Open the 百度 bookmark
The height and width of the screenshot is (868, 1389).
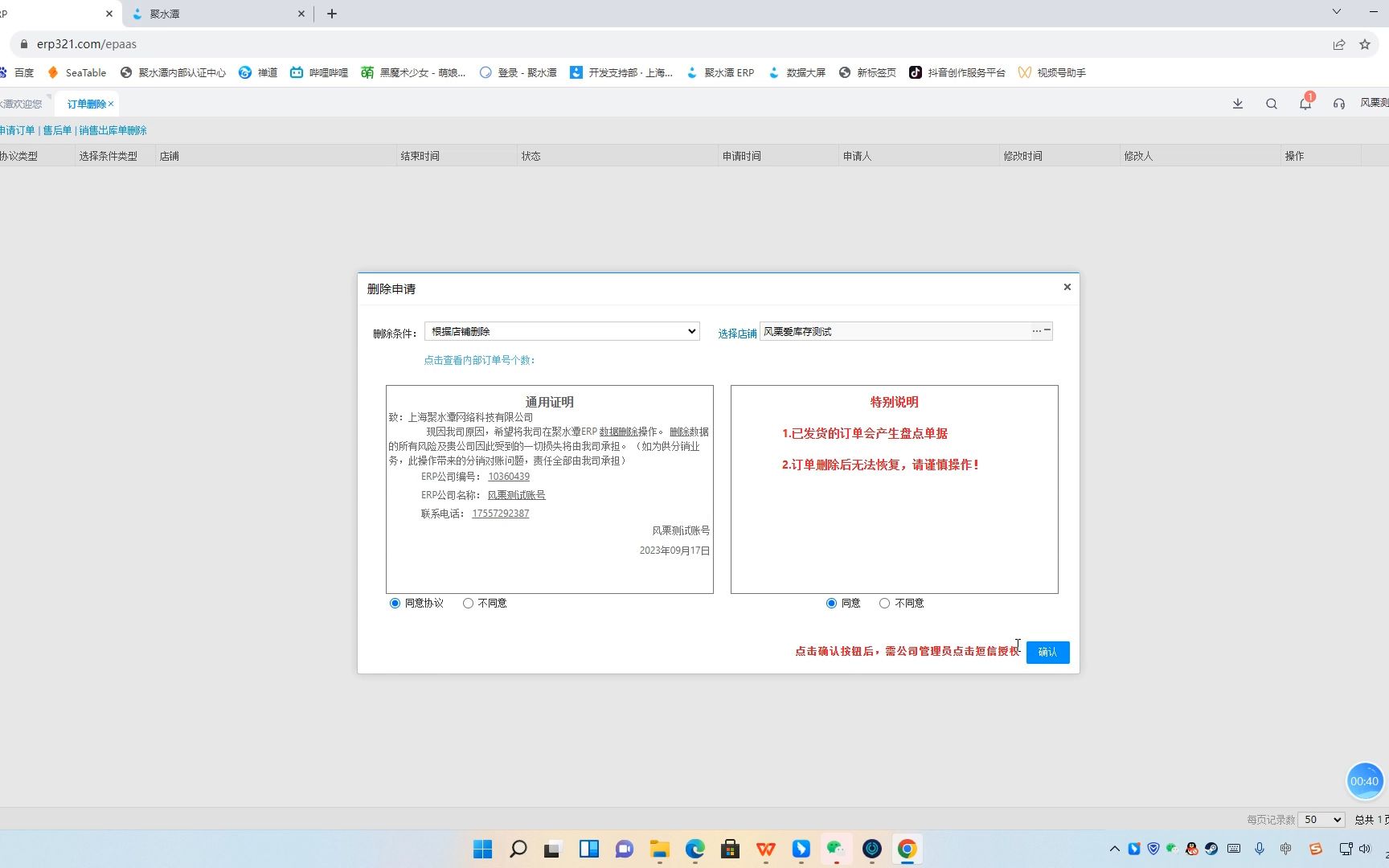17,72
